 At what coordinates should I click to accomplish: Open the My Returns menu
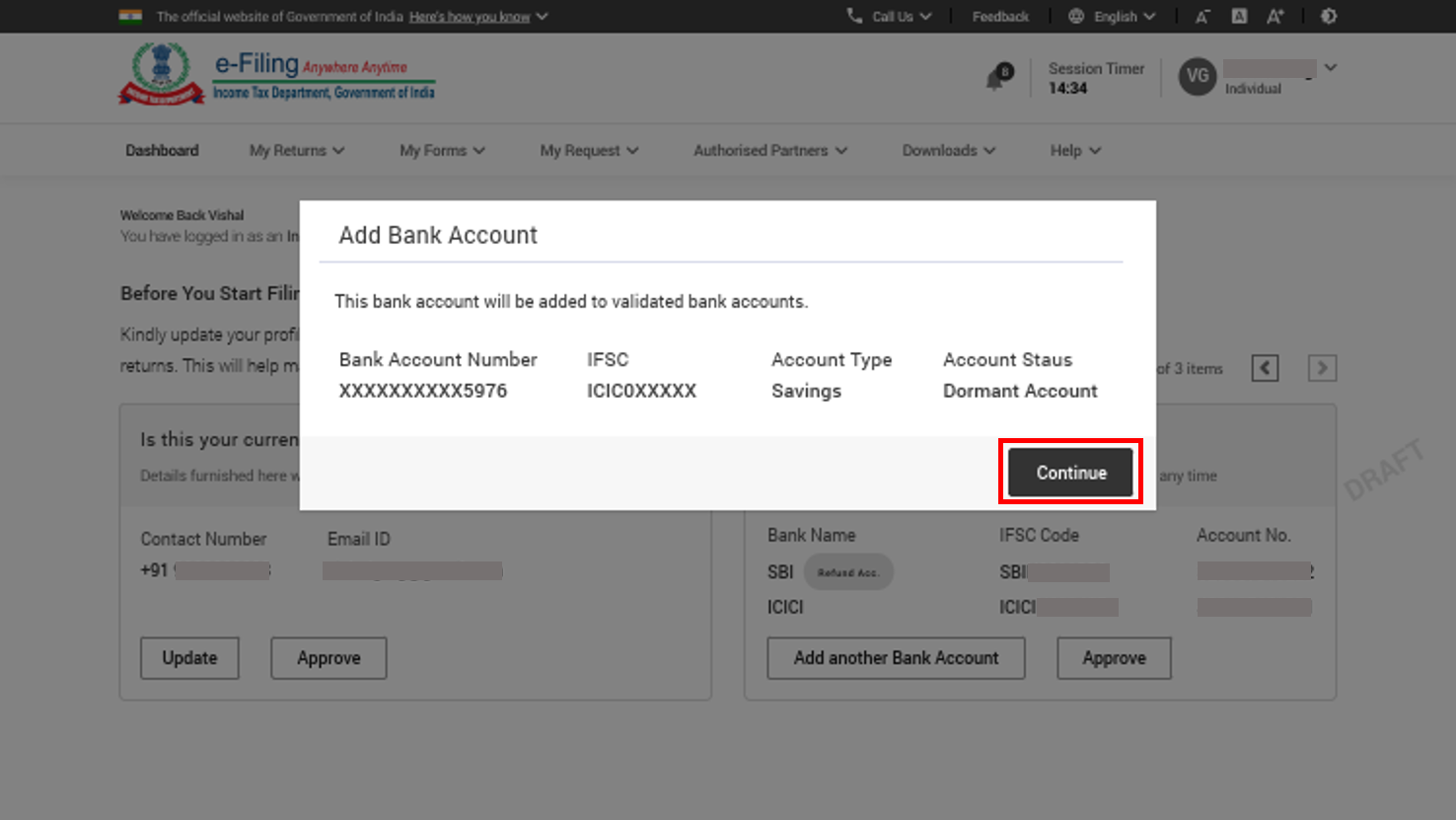point(296,151)
